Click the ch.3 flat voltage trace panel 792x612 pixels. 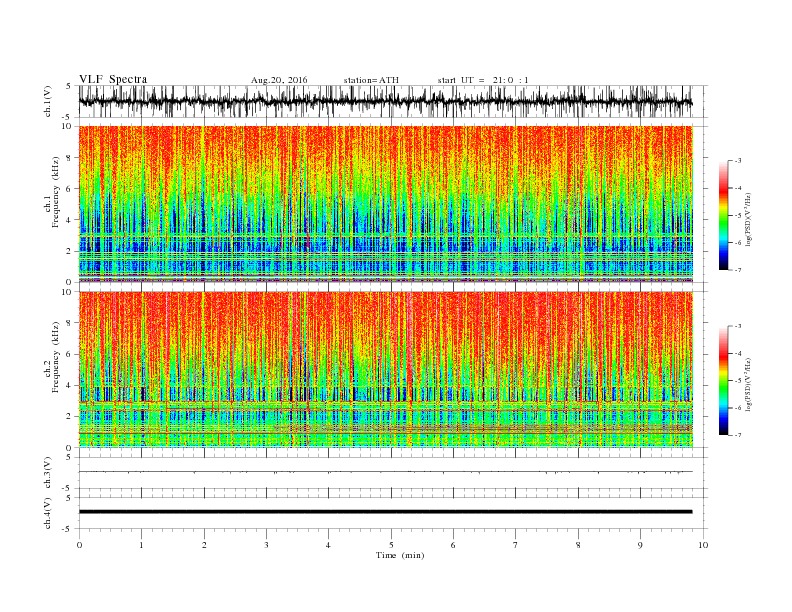[393, 473]
